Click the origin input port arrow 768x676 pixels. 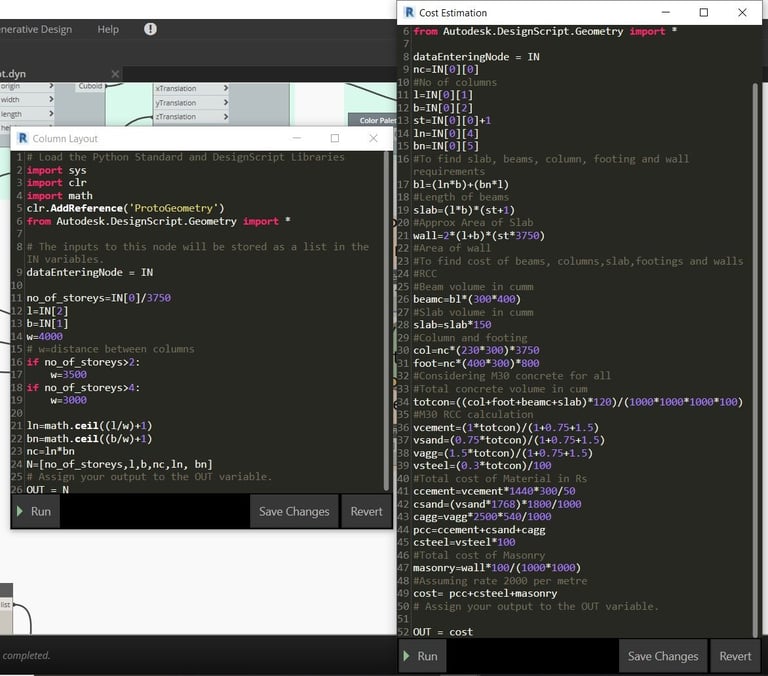51,86
